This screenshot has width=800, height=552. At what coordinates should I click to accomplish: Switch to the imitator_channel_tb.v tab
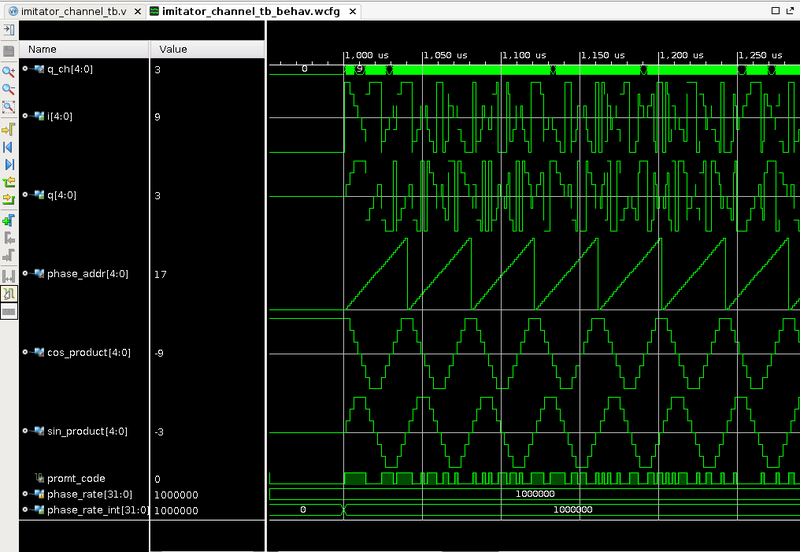(72, 11)
